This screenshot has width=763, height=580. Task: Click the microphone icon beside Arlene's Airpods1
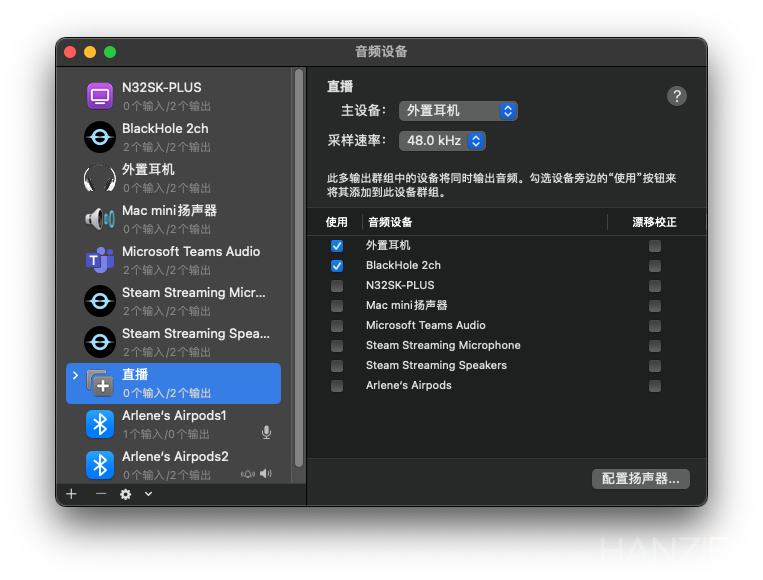[x=266, y=432]
